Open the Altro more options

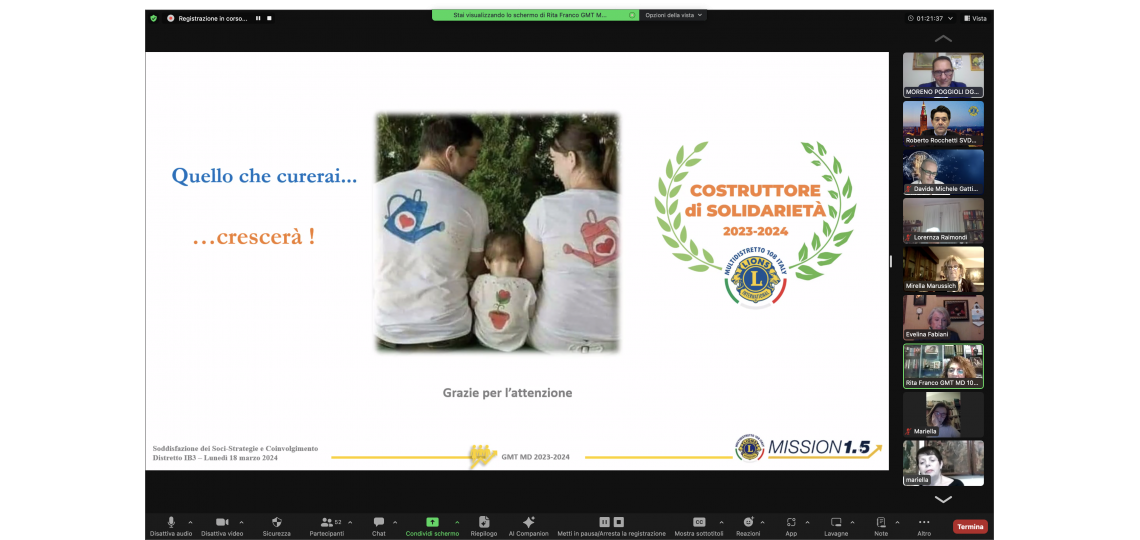click(924, 526)
